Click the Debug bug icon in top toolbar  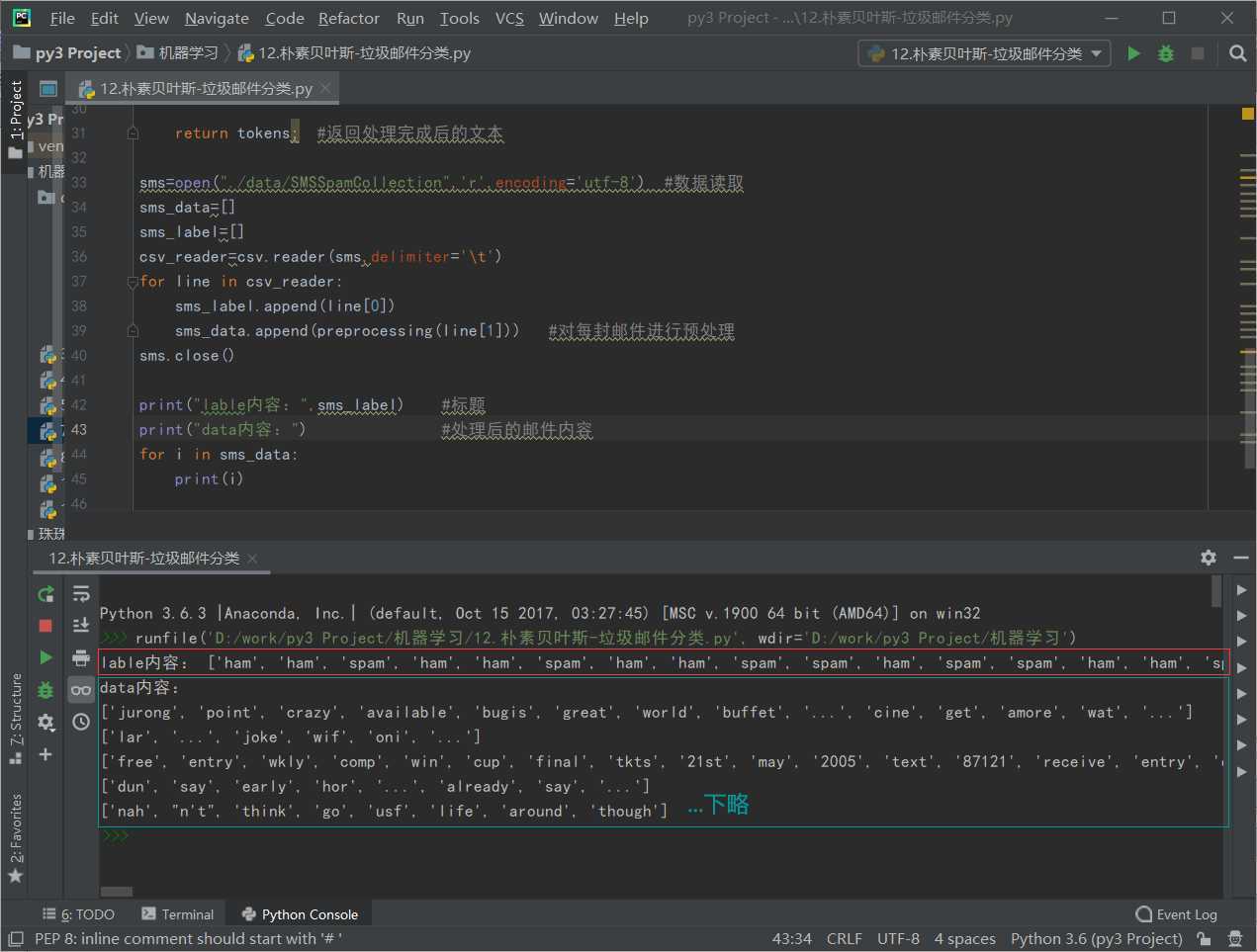(x=1166, y=53)
